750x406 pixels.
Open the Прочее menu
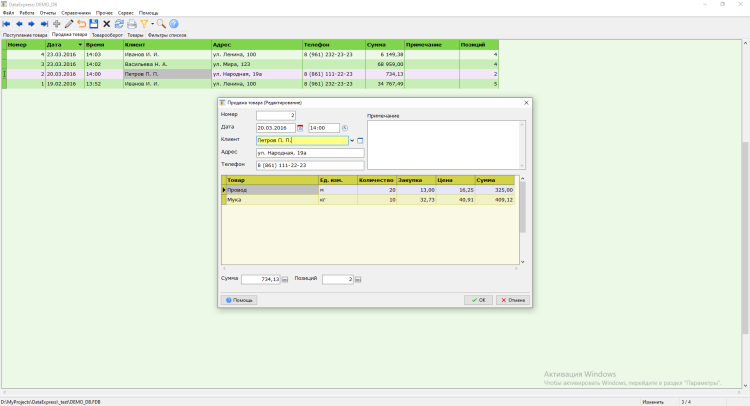coord(104,13)
